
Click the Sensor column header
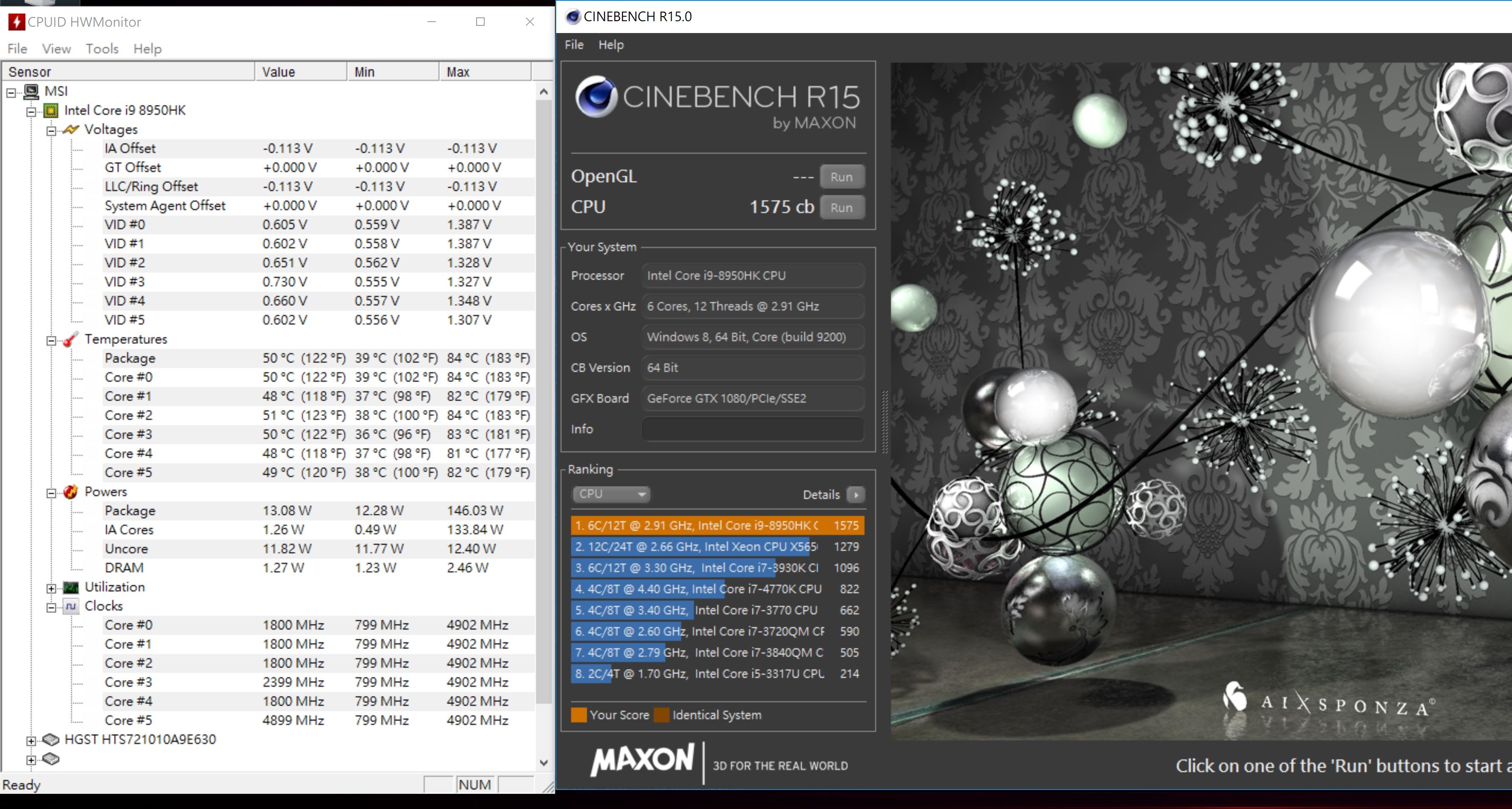pos(128,72)
